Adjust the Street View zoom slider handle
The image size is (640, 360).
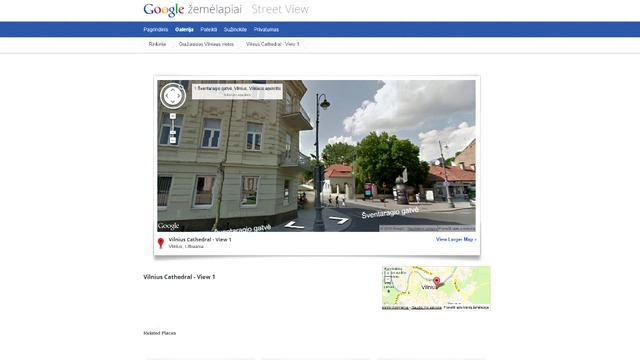(x=173, y=132)
